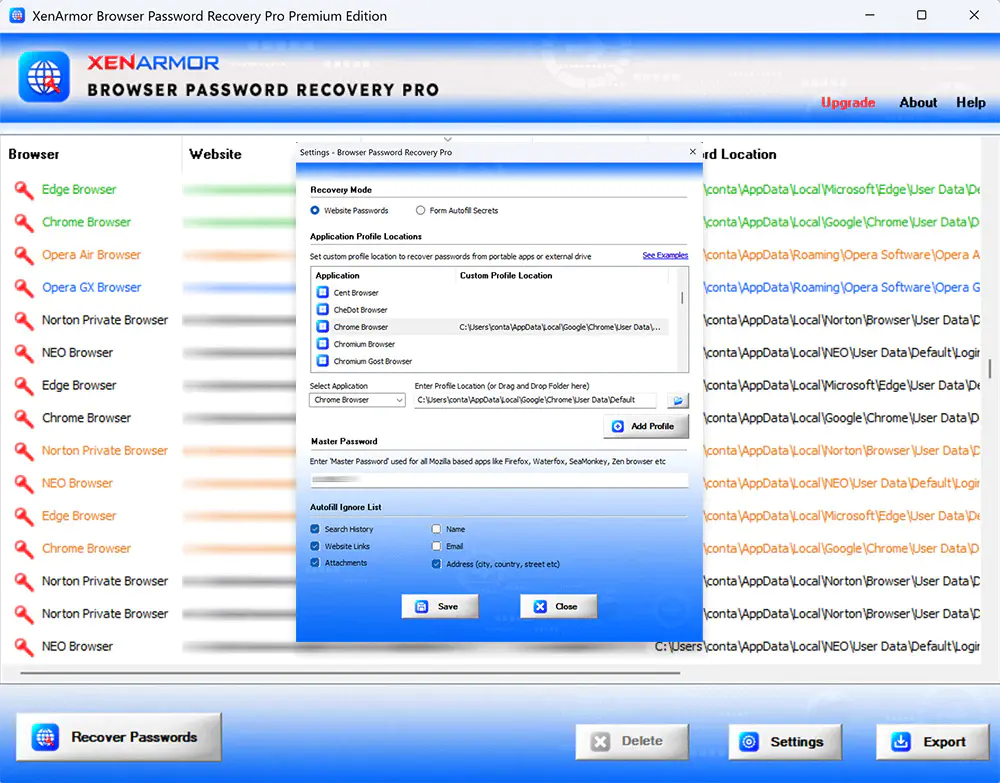Click the Website column header

tap(216, 154)
